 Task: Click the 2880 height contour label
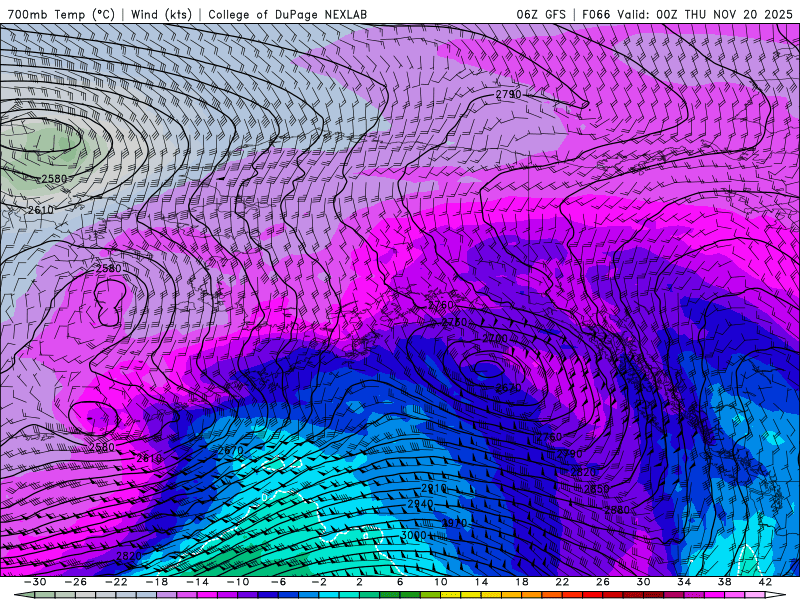[x=617, y=510]
